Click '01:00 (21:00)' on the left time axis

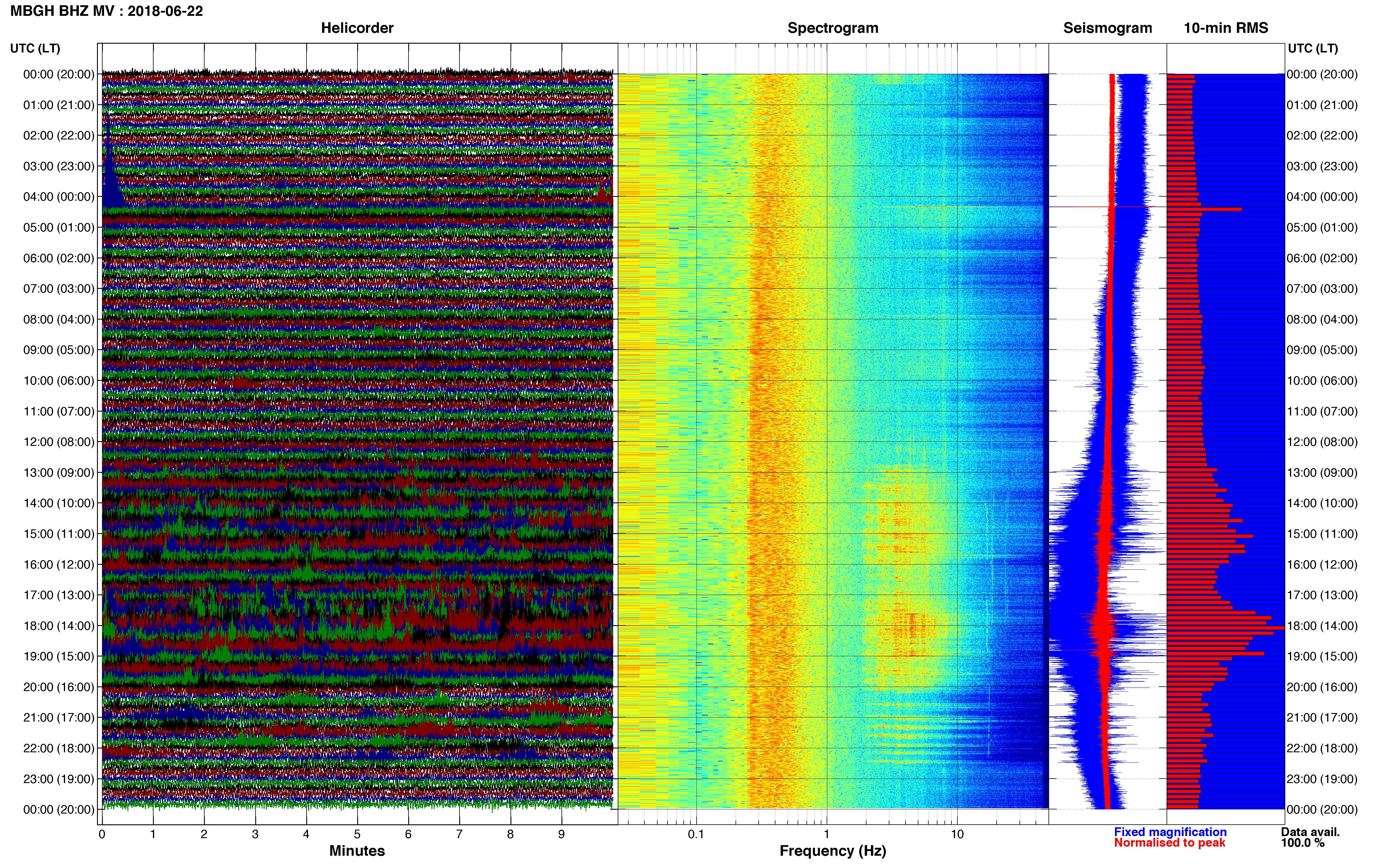(59, 105)
